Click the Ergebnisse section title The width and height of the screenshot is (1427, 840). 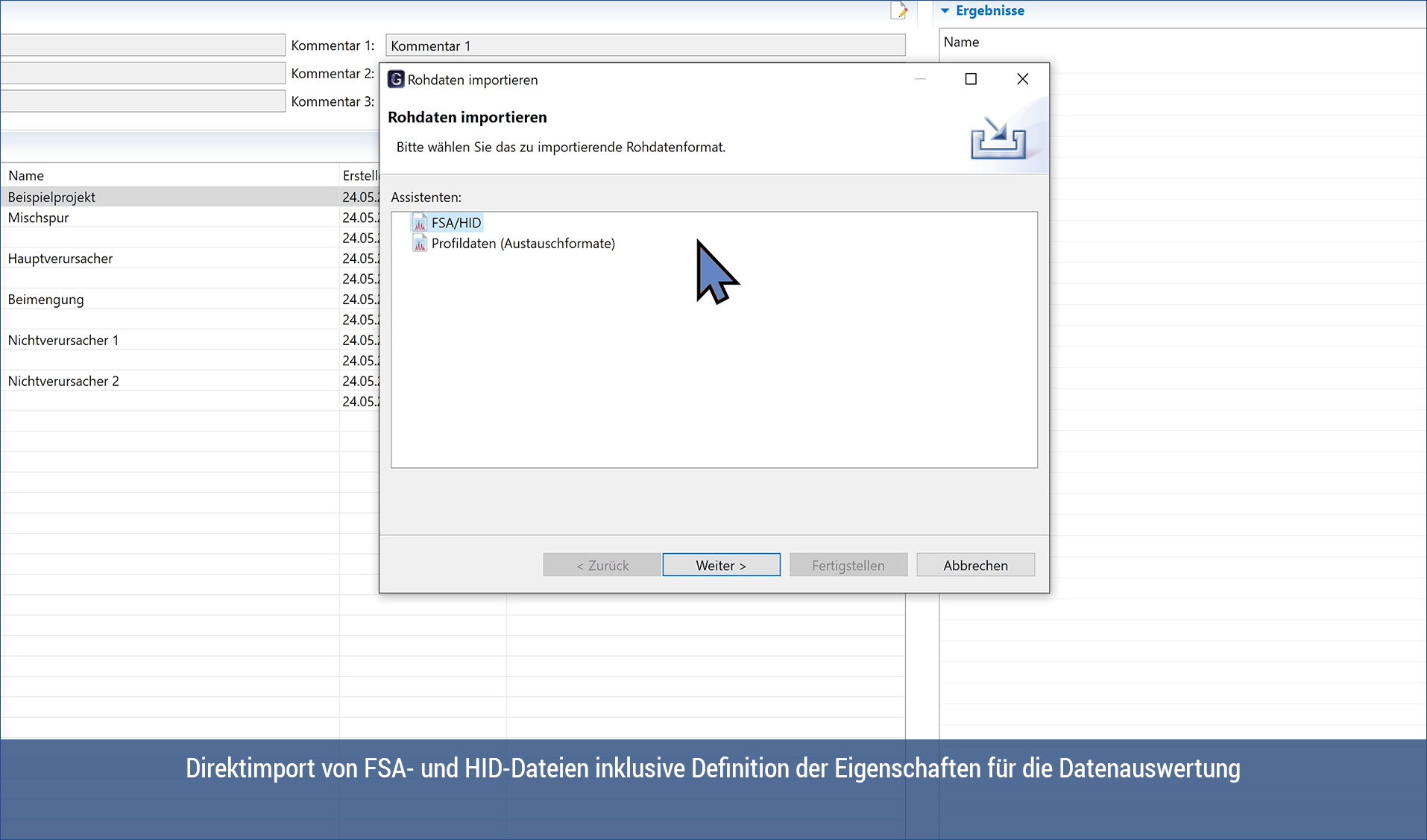tap(989, 10)
